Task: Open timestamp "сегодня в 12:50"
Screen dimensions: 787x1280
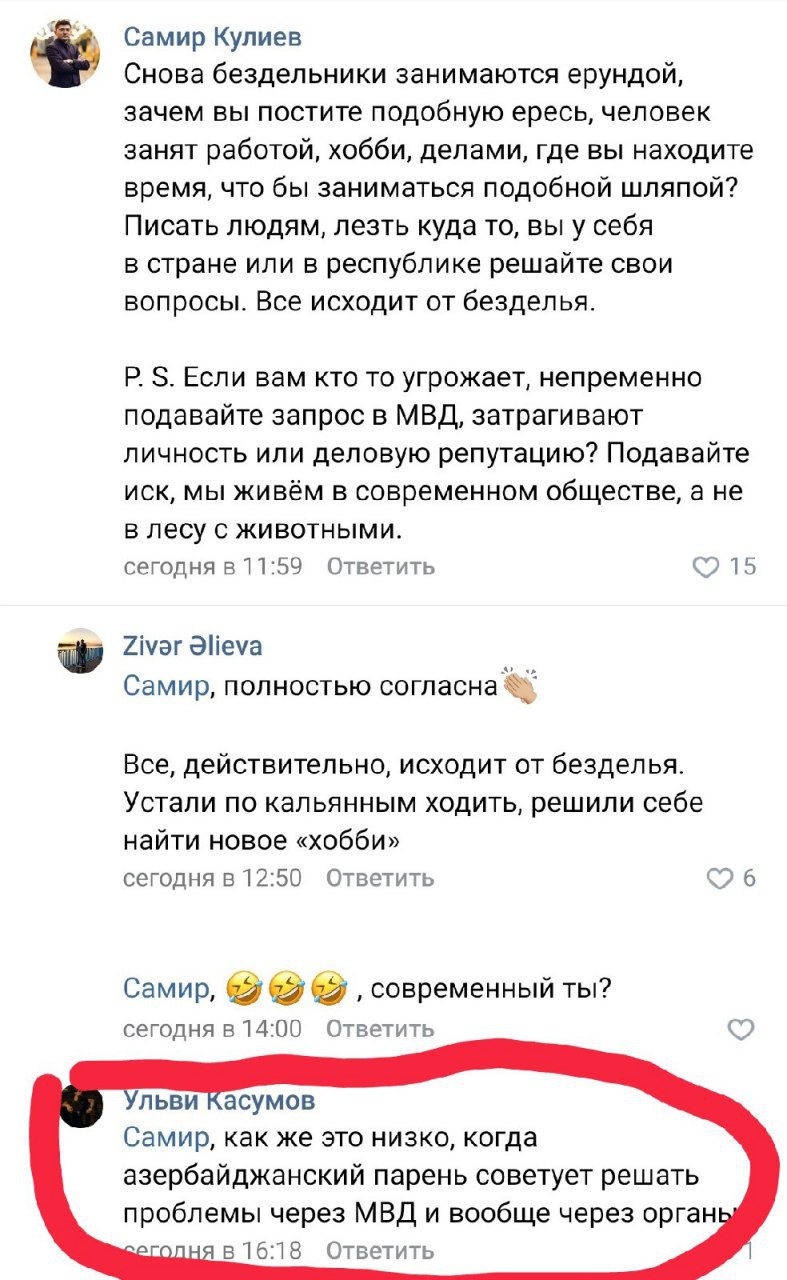Action: [212, 879]
